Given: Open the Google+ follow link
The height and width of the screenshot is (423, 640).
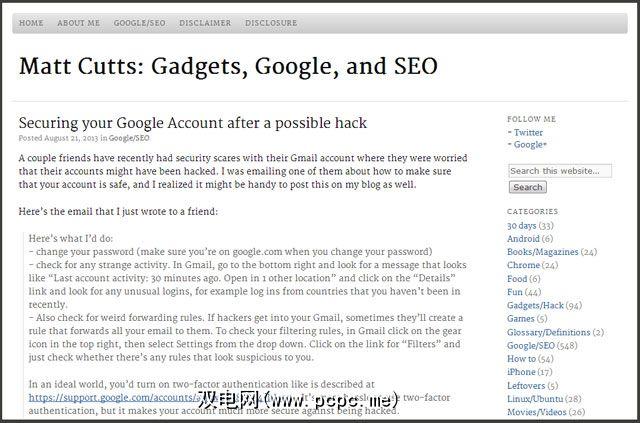Looking at the screenshot, I should coord(529,144).
